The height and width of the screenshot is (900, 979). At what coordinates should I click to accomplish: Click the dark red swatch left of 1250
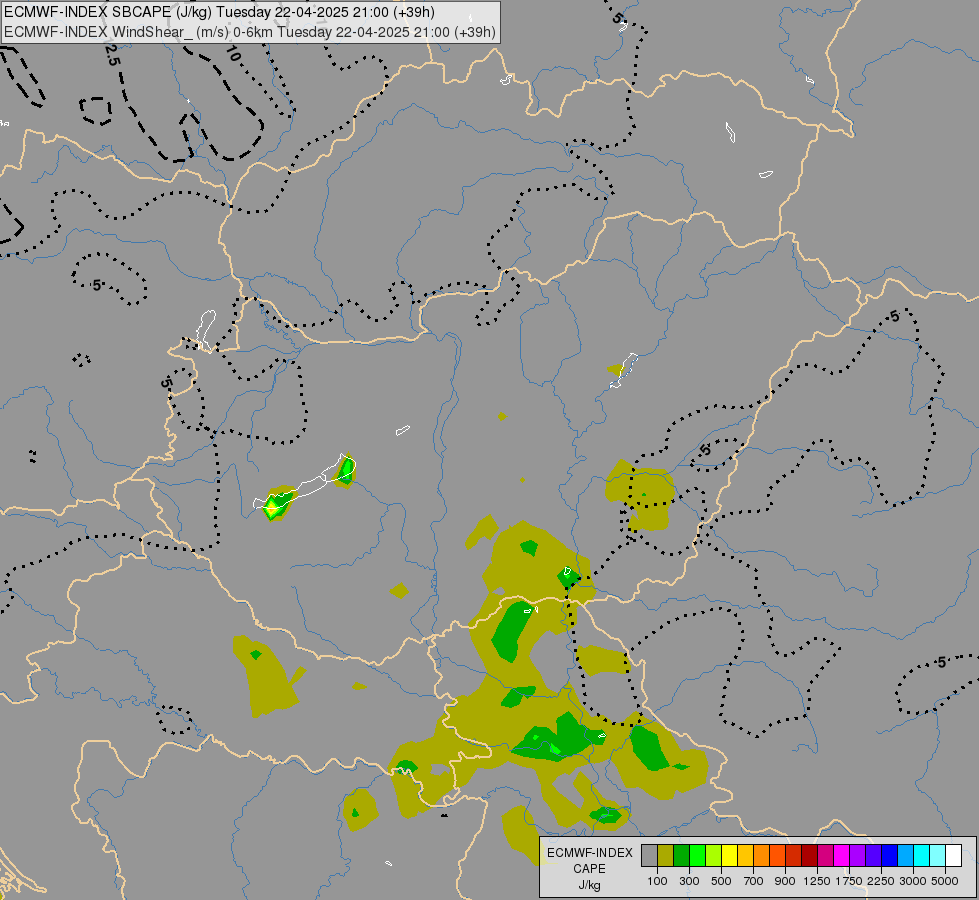[809, 856]
